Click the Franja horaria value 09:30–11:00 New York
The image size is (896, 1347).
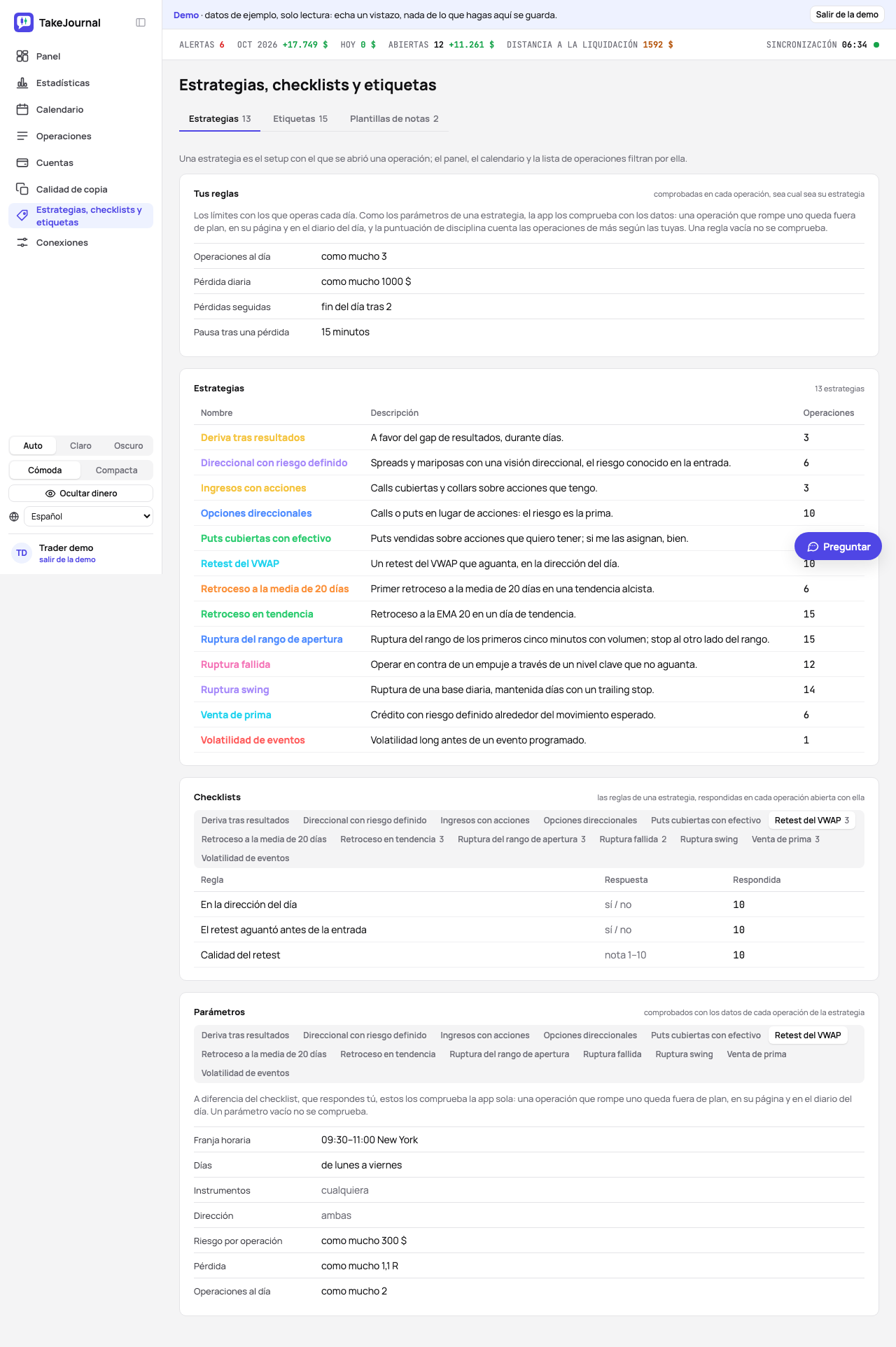pos(370,1140)
